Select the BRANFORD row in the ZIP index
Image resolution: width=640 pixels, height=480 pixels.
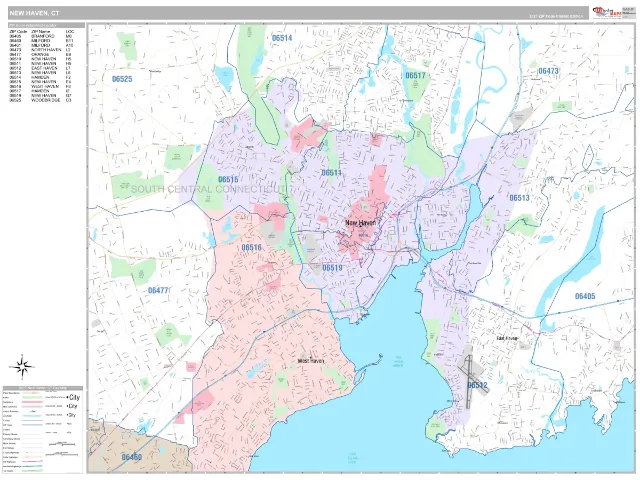click(41, 36)
